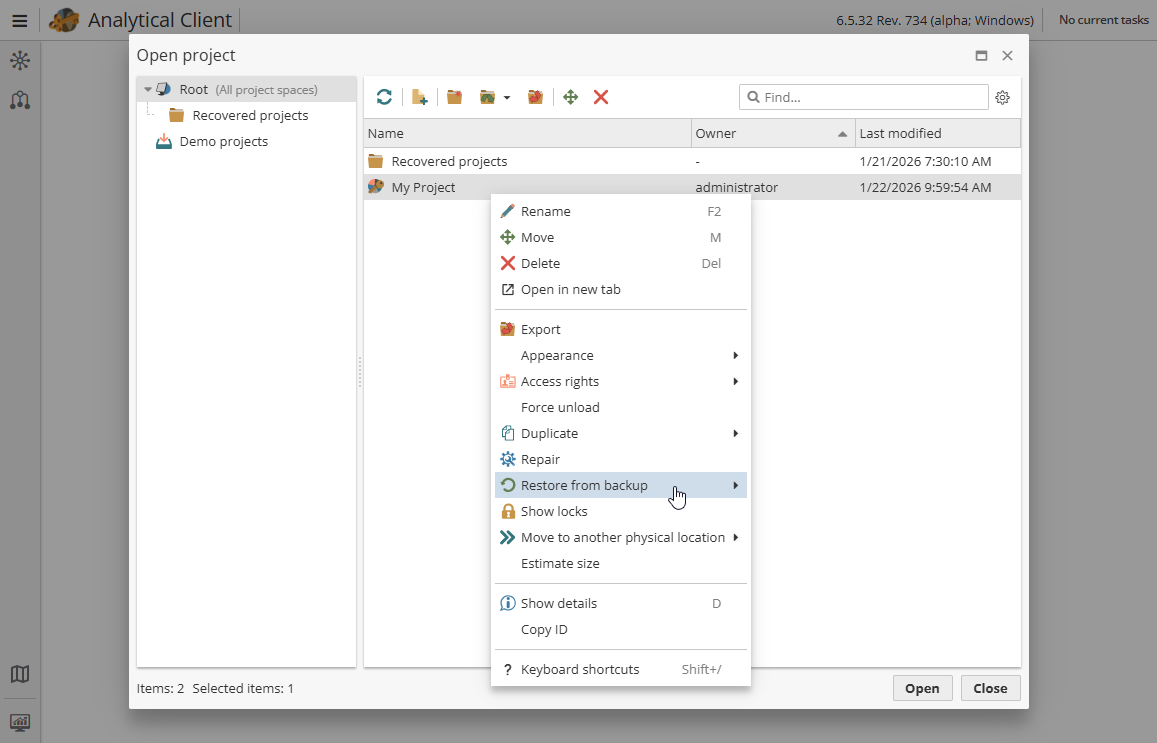Create a new folder
The image size is (1157, 743).
point(454,97)
